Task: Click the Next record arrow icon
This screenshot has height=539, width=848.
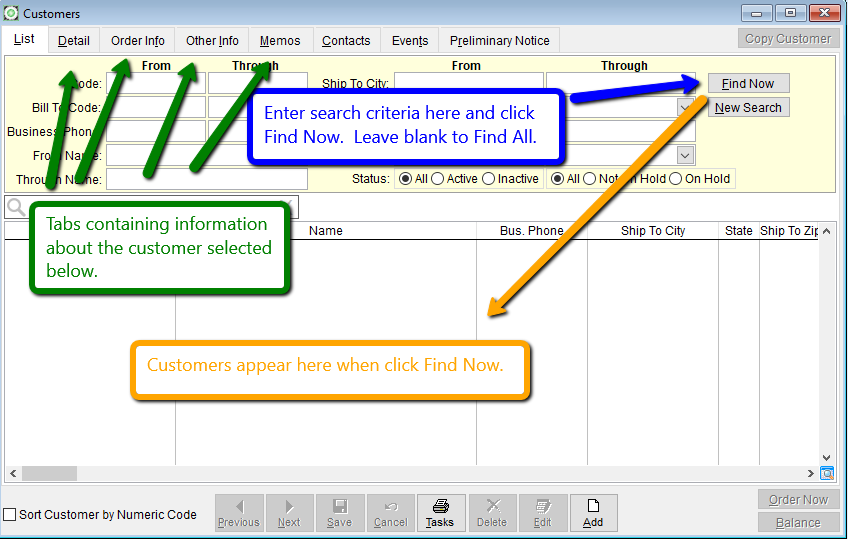Action: (x=289, y=507)
